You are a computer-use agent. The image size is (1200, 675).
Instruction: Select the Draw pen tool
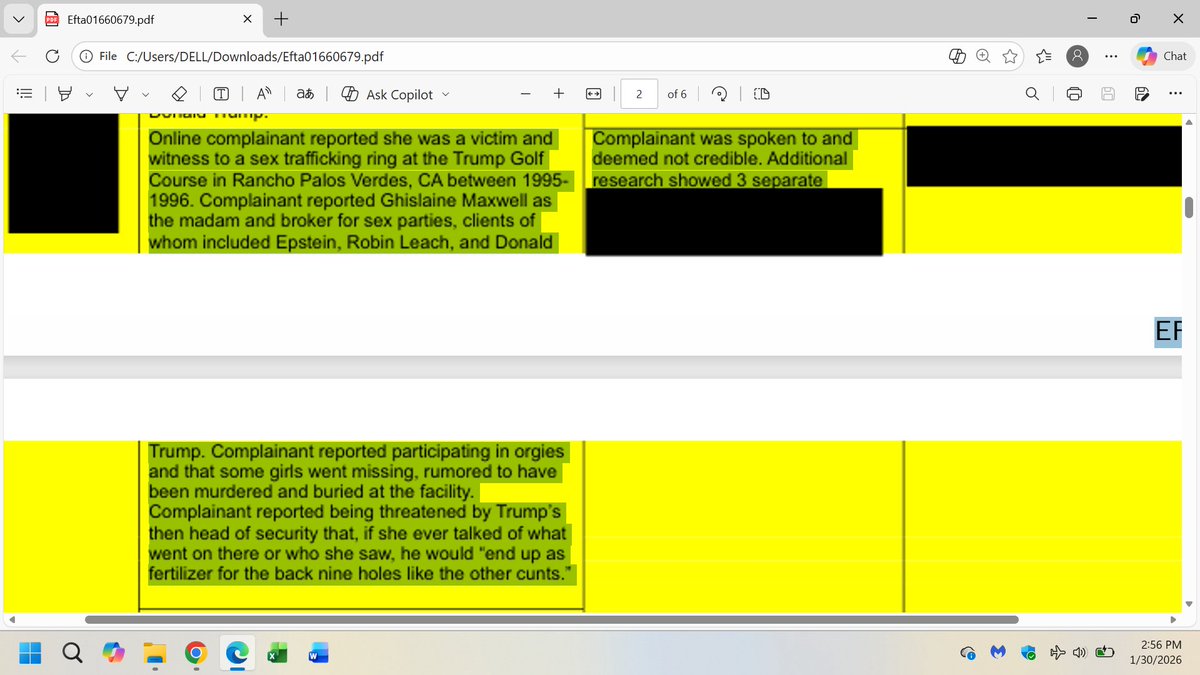[x=121, y=94]
